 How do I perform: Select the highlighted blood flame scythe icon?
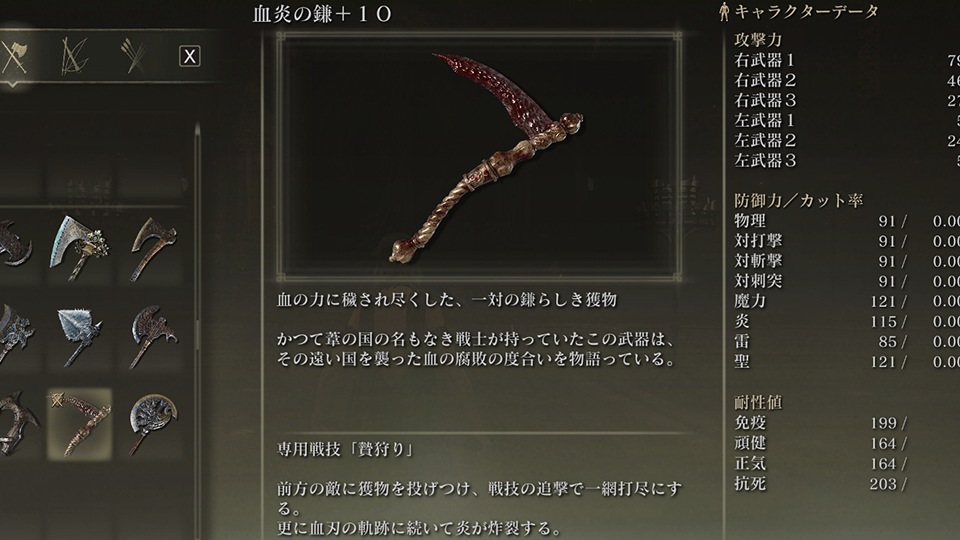point(80,424)
